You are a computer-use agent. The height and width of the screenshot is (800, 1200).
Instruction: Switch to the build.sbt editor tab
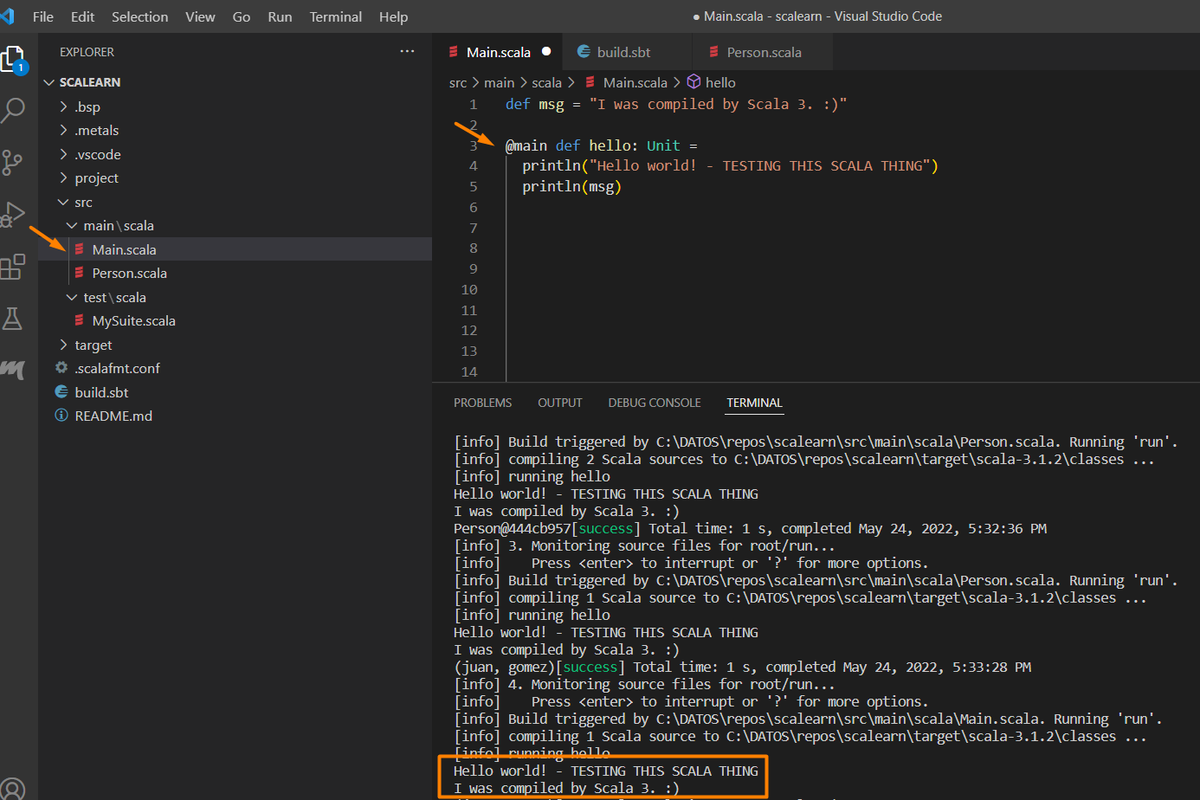coord(626,51)
